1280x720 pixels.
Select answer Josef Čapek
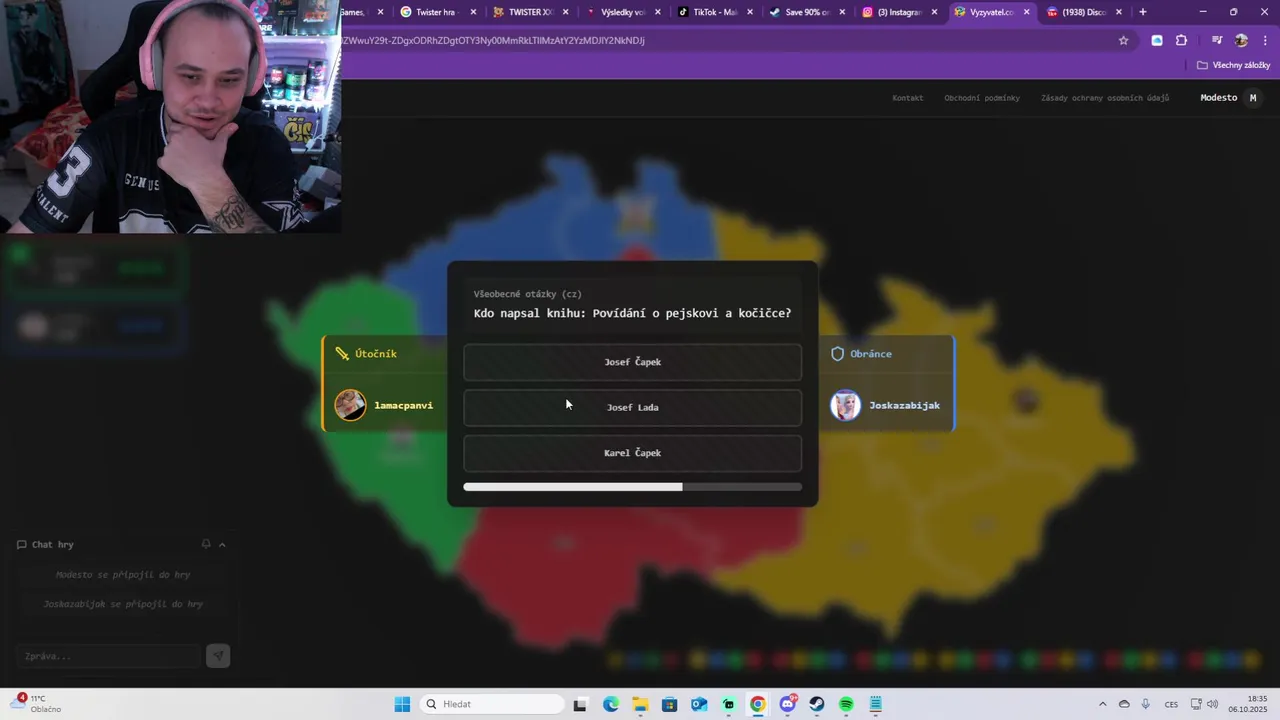(x=632, y=362)
